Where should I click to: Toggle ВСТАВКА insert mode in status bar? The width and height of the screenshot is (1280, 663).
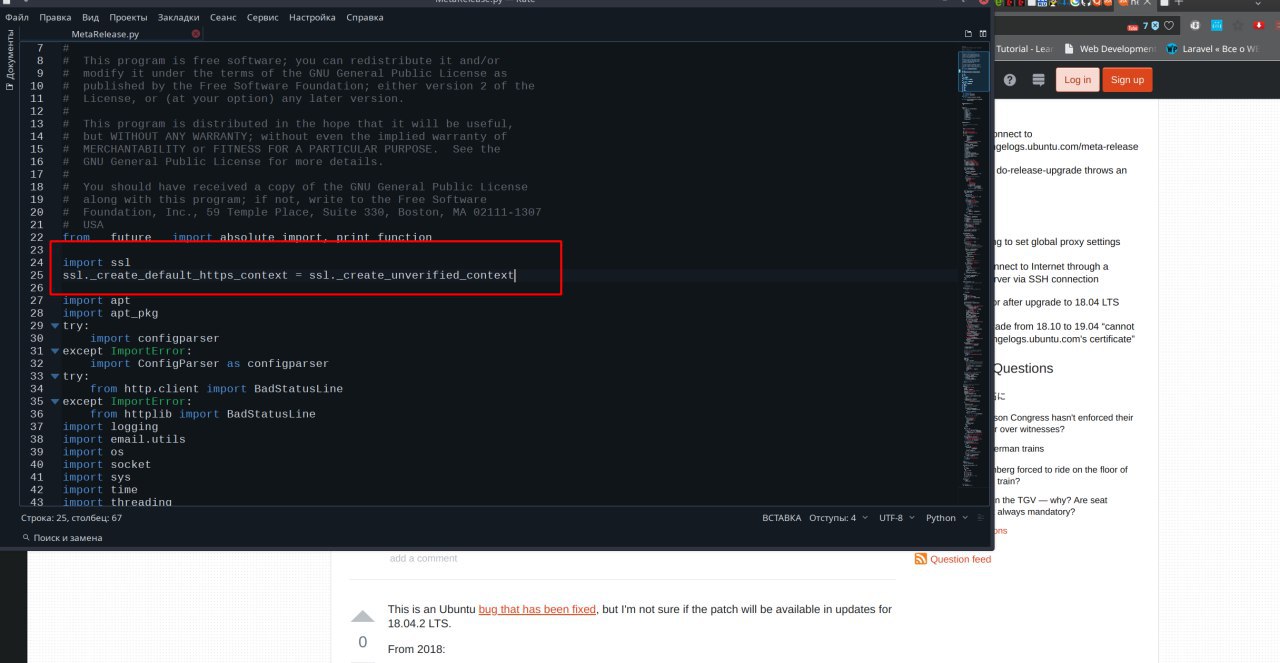782,518
